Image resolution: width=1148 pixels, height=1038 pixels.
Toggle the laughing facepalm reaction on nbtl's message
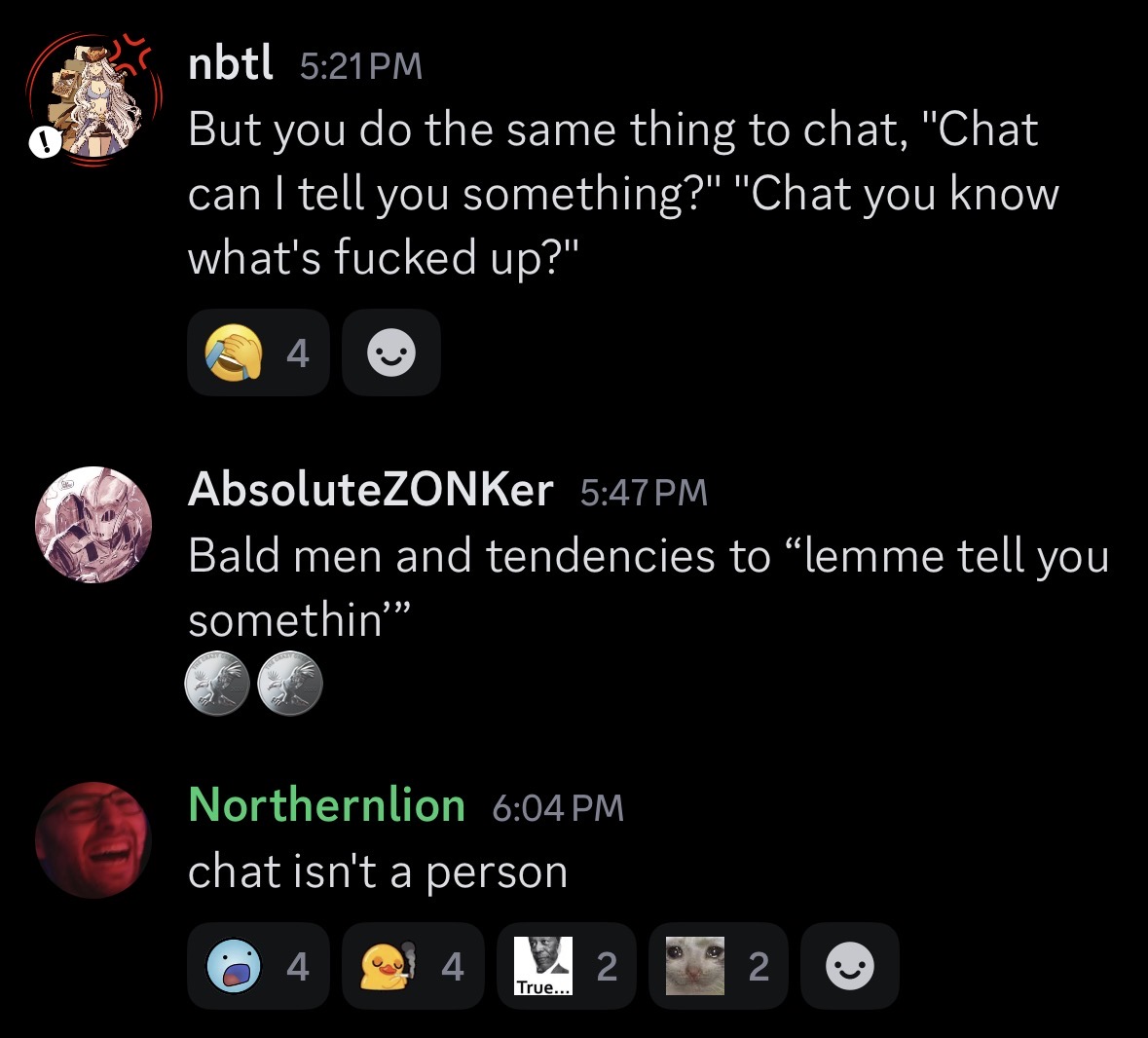coord(257,352)
